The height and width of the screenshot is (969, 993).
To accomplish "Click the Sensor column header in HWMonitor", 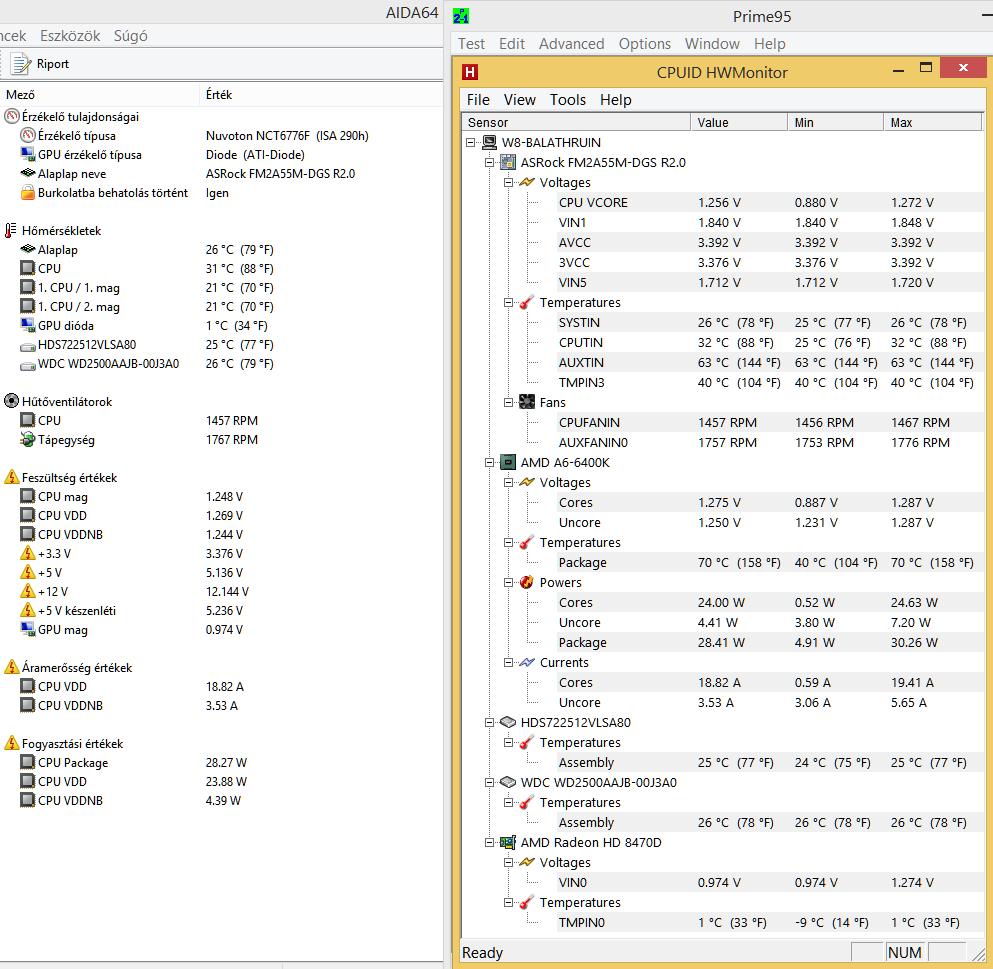I will [x=576, y=122].
